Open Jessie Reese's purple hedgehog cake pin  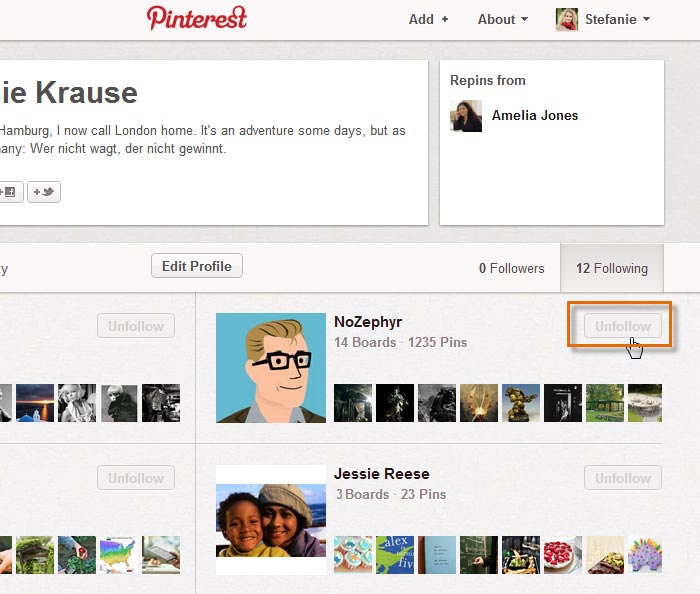645,555
